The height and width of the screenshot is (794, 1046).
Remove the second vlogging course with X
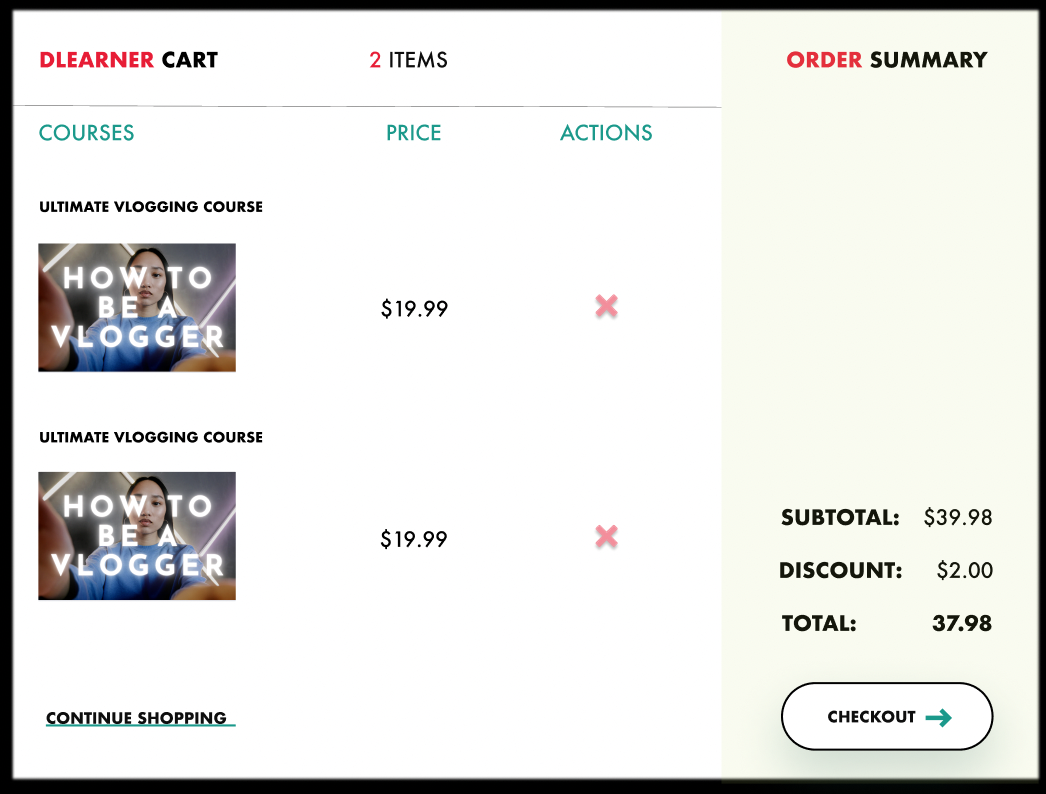point(606,536)
